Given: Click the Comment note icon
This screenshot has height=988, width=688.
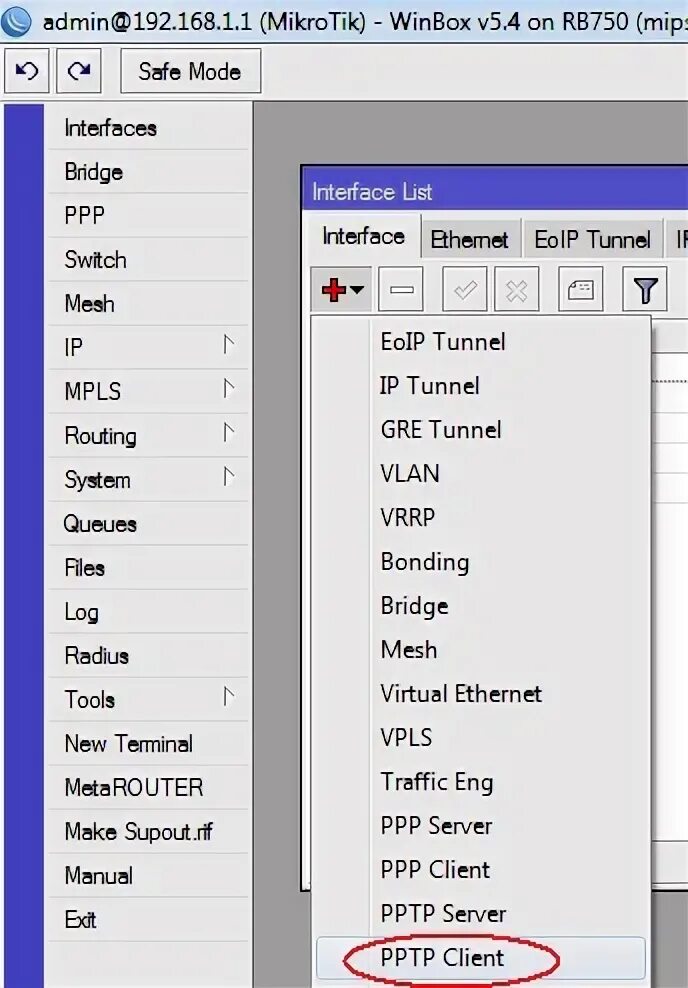Looking at the screenshot, I should 581,289.
